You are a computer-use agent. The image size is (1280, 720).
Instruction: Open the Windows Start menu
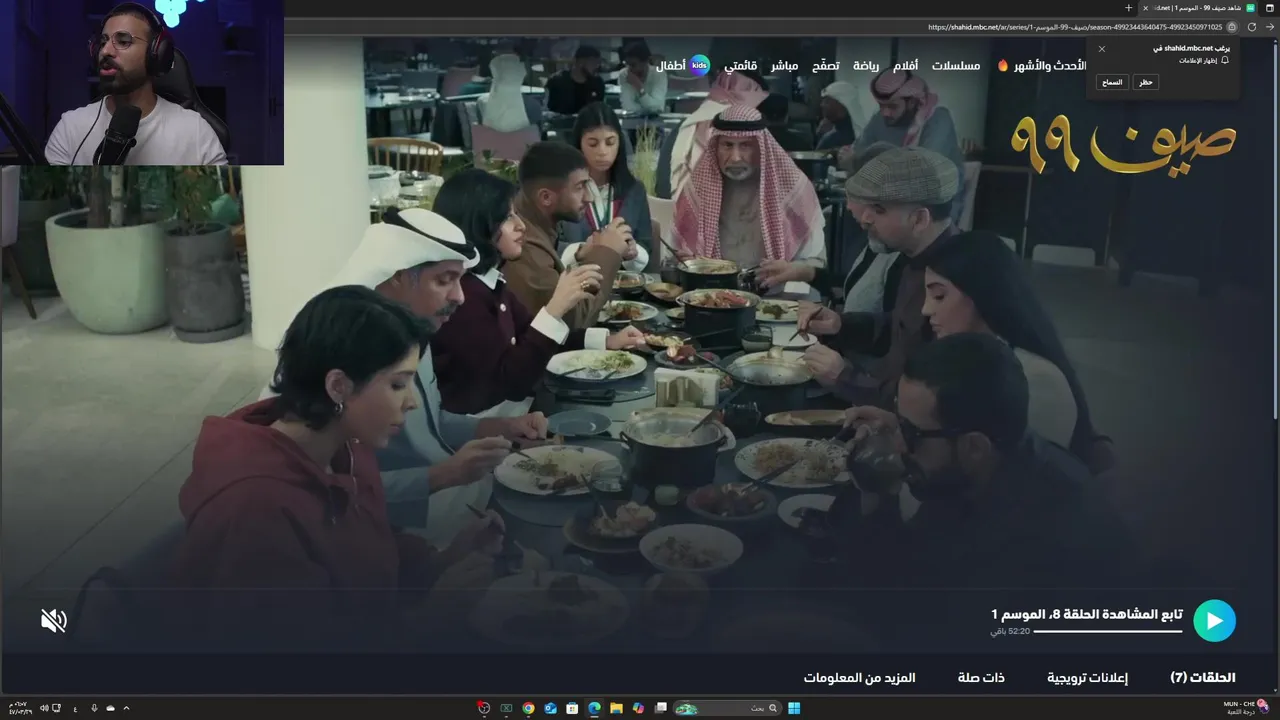[x=794, y=708]
